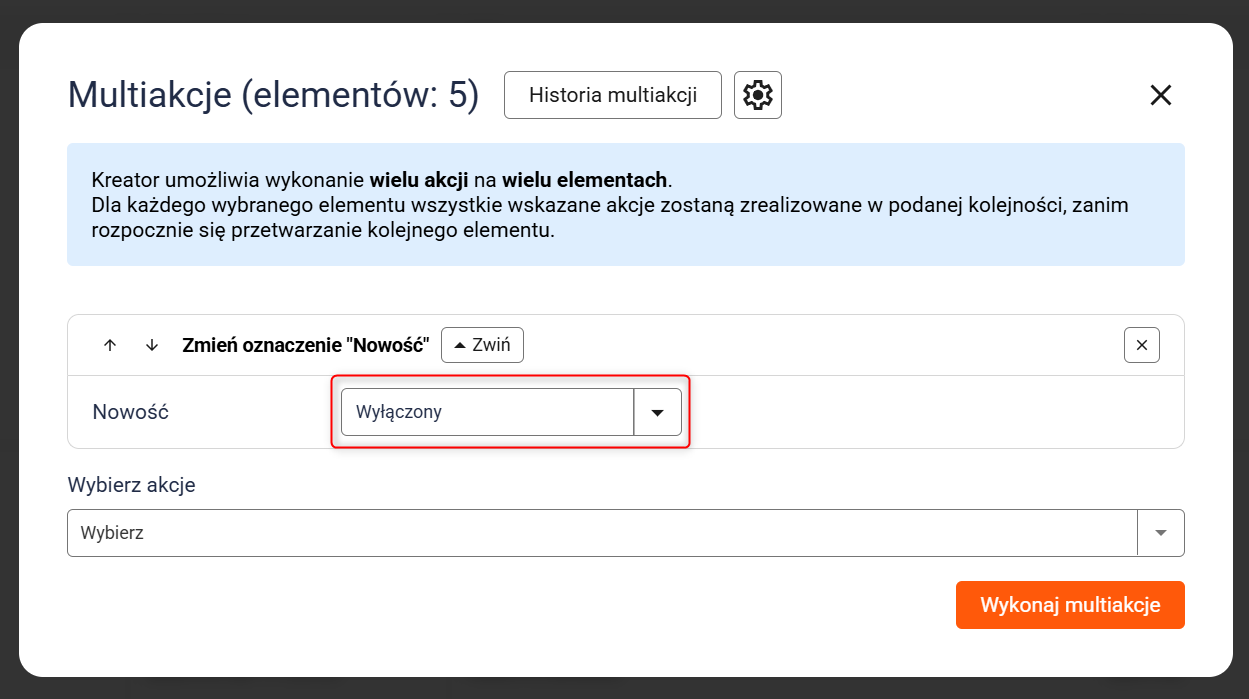Image resolution: width=1249 pixels, height=699 pixels.
Task: Click the "Nowość" field label
Action: (130, 412)
